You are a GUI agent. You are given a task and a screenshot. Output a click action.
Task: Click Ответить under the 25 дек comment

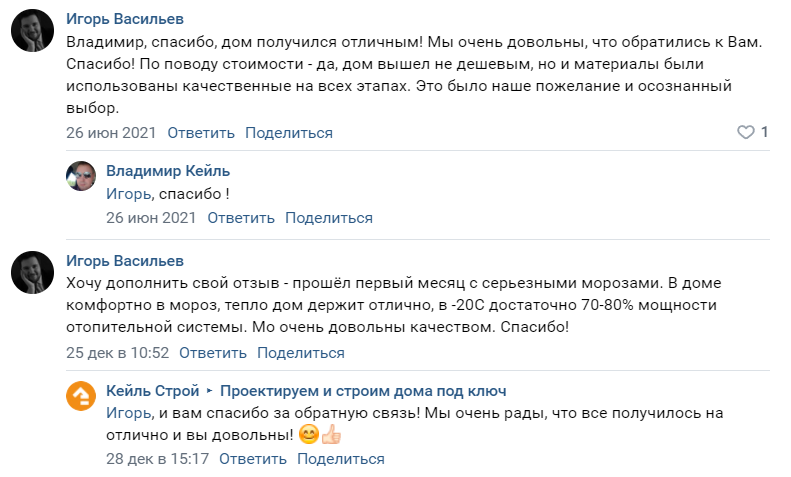(x=213, y=352)
